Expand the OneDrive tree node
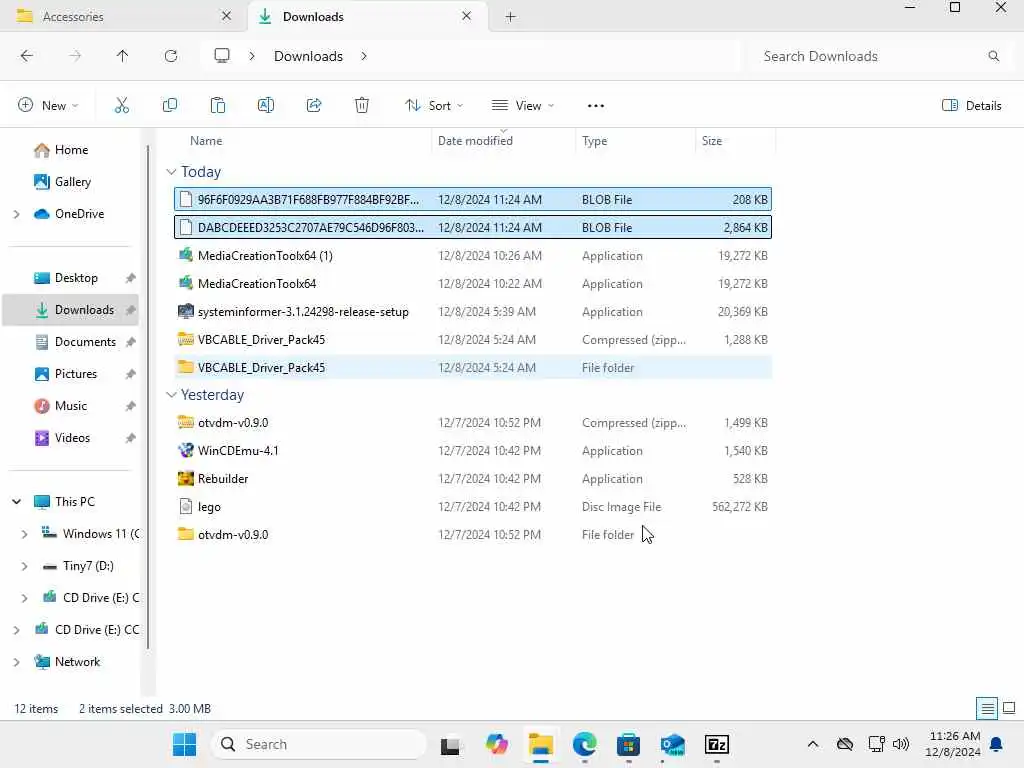Viewport: 1024px width, 768px height. pos(16,214)
